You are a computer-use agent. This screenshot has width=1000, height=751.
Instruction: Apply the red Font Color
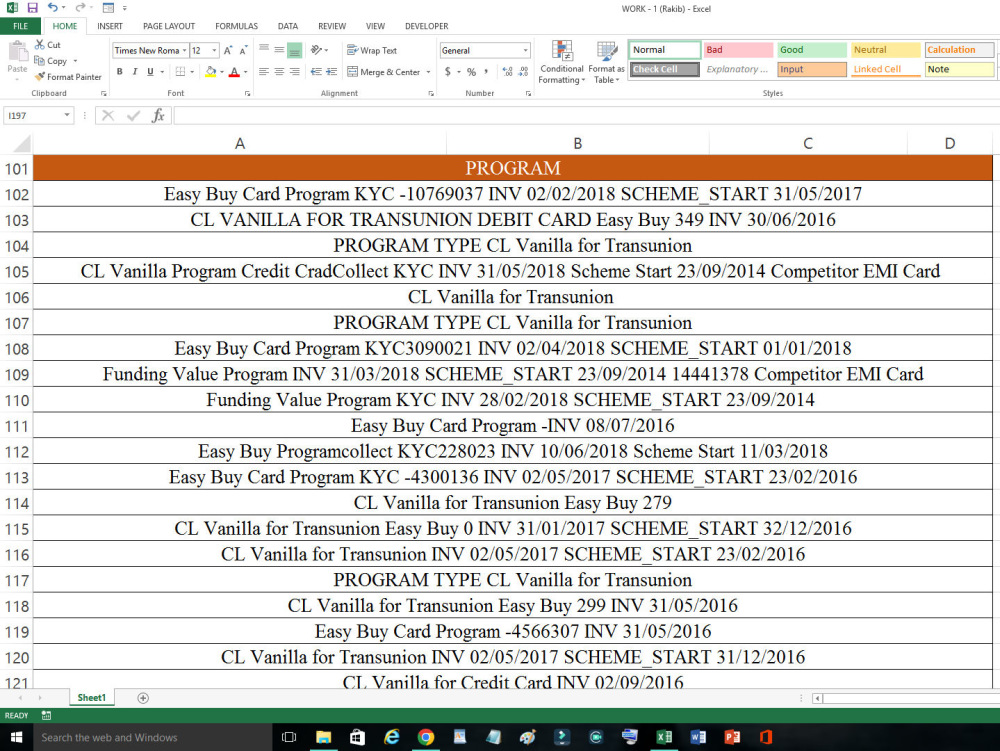[x=235, y=72]
